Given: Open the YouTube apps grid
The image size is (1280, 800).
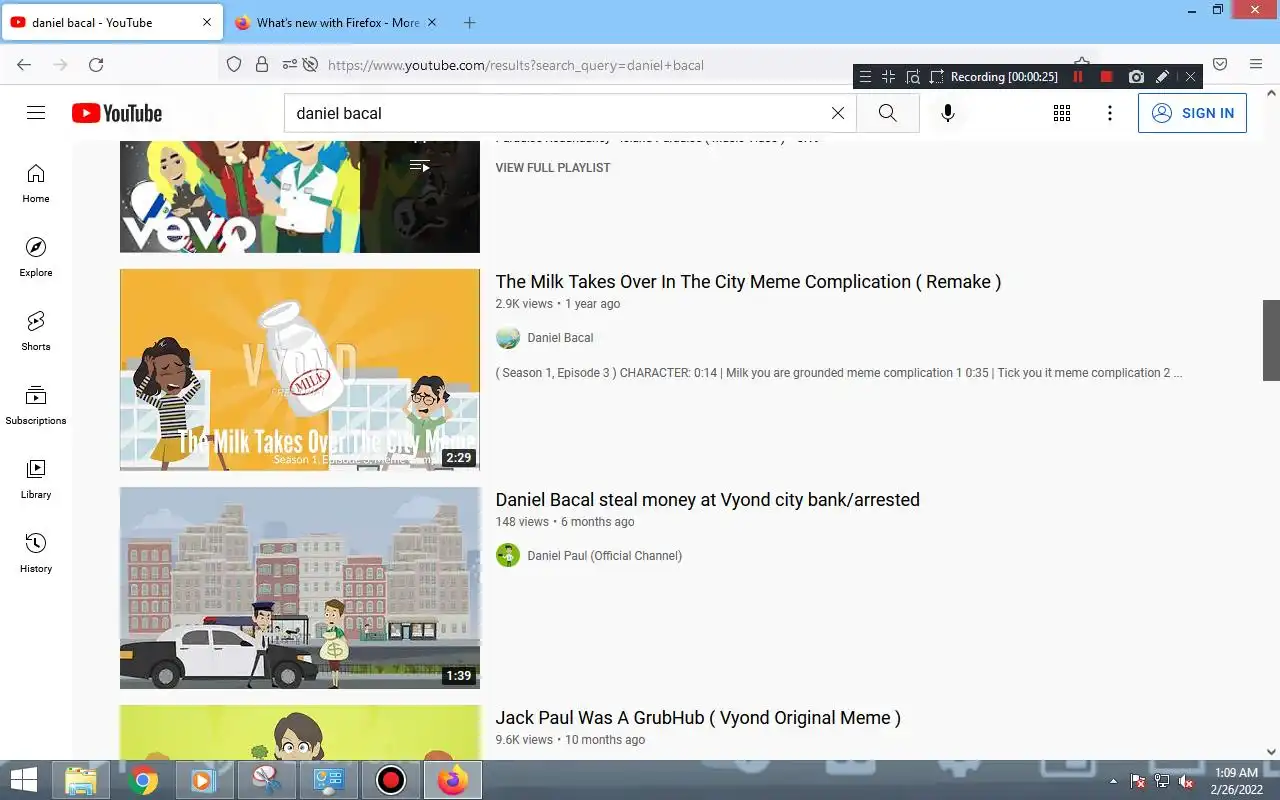Looking at the screenshot, I should tap(1062, 113).
